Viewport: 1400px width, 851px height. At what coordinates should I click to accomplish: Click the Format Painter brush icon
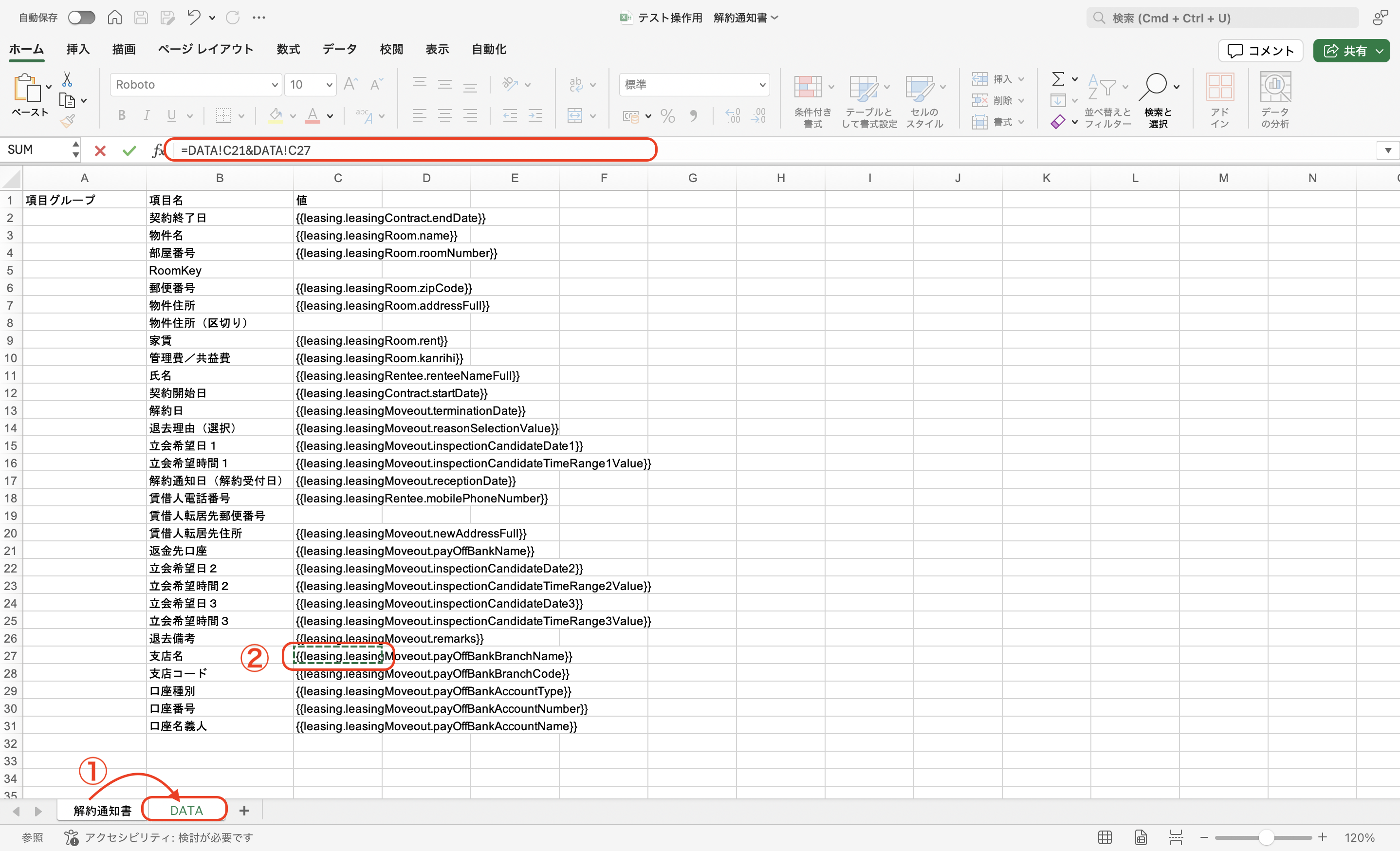tap(68, 120)
